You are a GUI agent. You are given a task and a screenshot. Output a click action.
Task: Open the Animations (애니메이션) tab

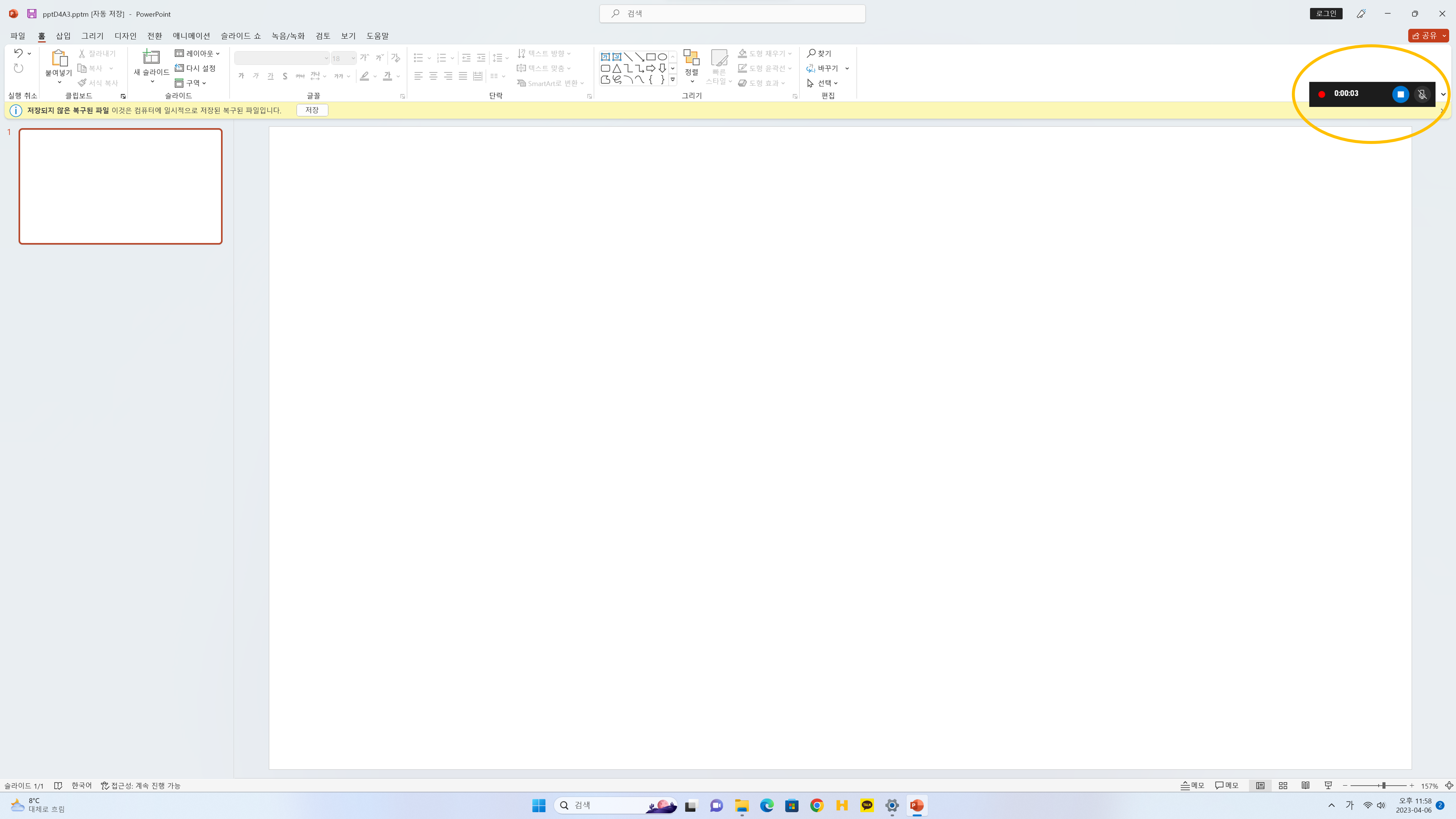[191, 36]
